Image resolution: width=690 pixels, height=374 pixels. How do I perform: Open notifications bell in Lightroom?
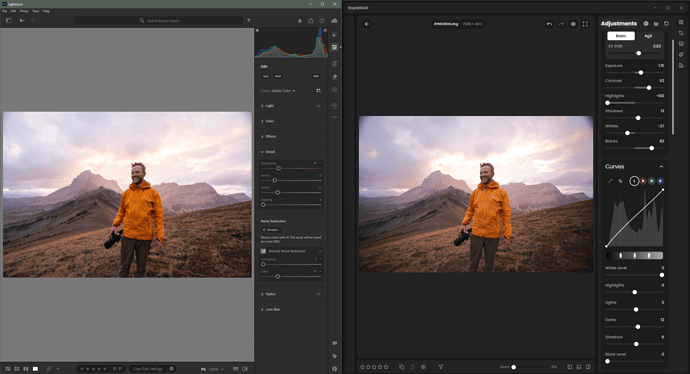pyautogui.click(x=300, y=21)
